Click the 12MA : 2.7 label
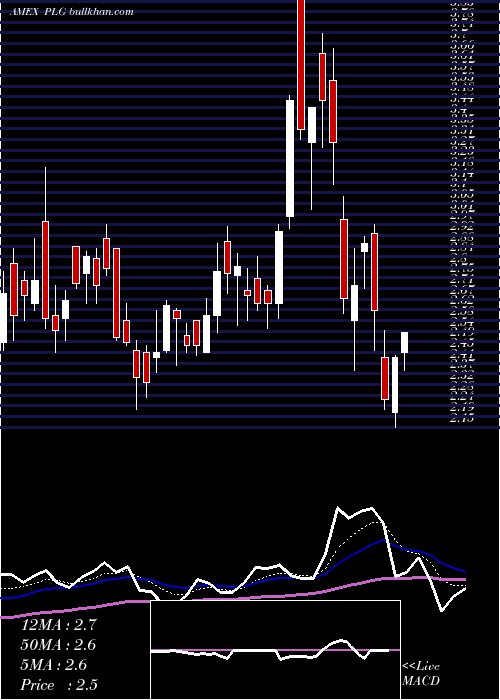 tap(58, 625)
